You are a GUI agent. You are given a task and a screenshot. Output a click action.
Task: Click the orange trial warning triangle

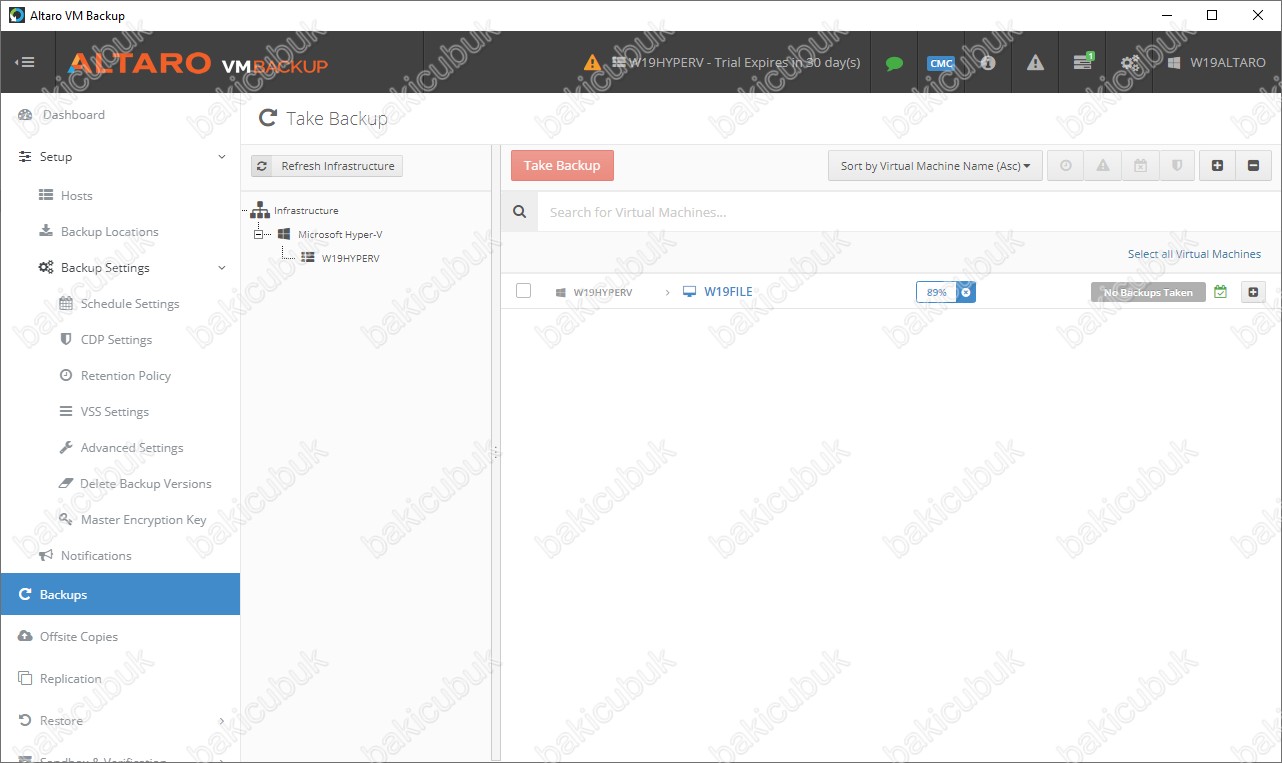point(593,62)
